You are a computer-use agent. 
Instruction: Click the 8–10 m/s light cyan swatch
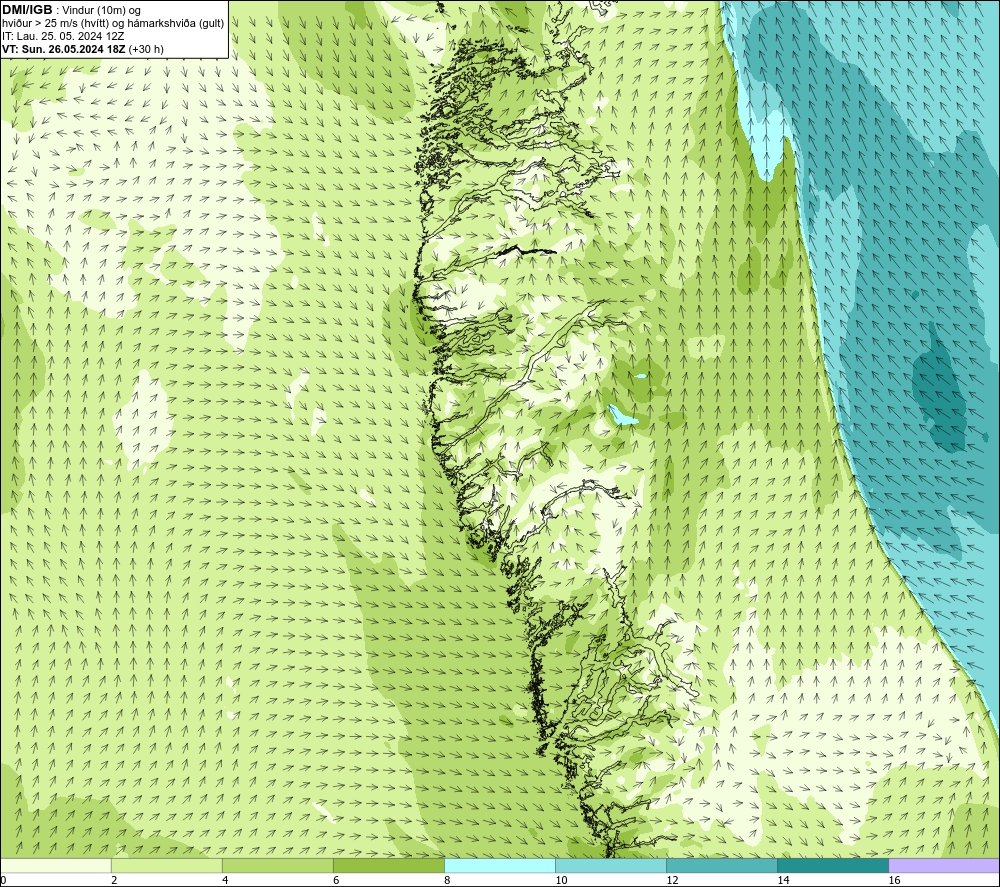coord(500,865)
